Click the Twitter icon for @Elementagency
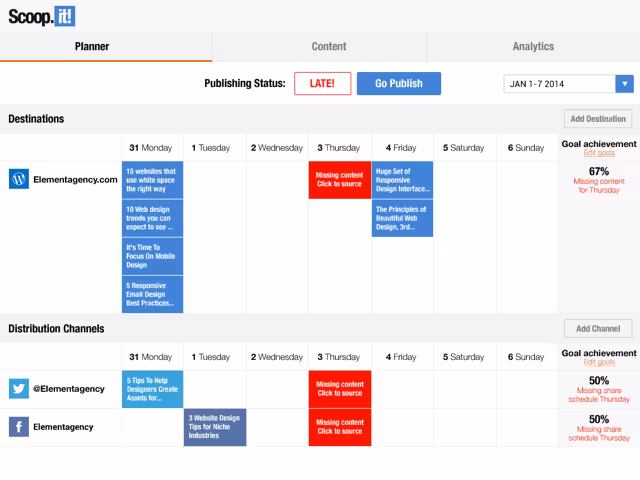This screenshot has width=640, height=480. (19, 389)
